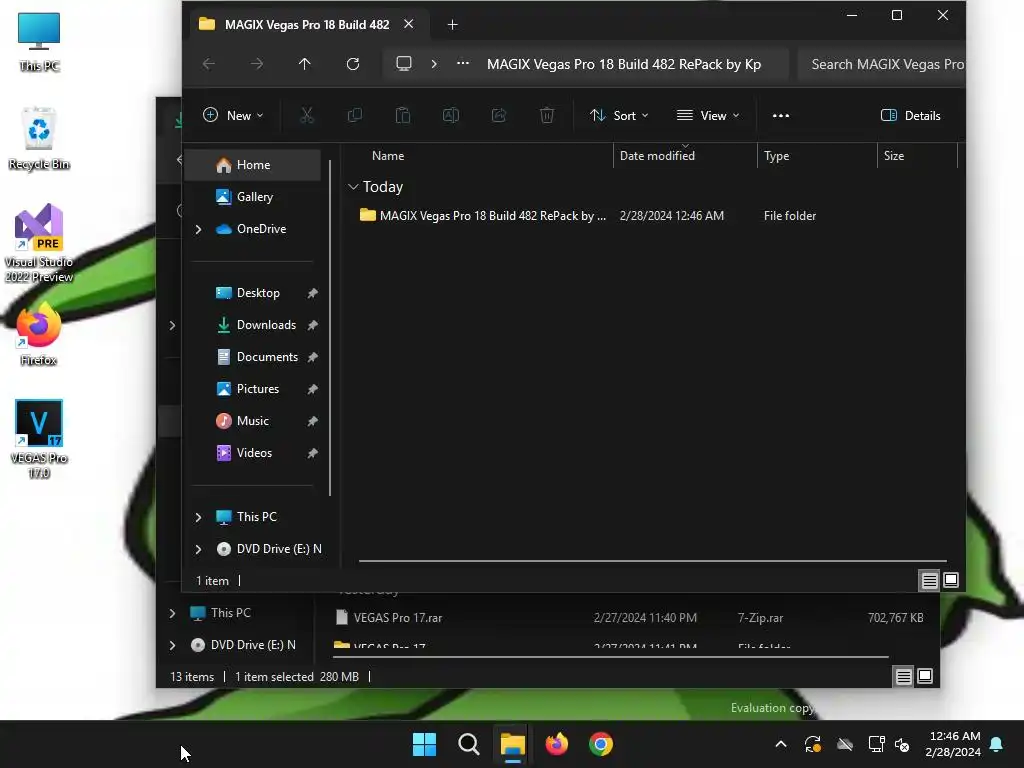Click the front window horizontal scrollbar
The width and height of the screenshot is (1024, 768).
652,561
